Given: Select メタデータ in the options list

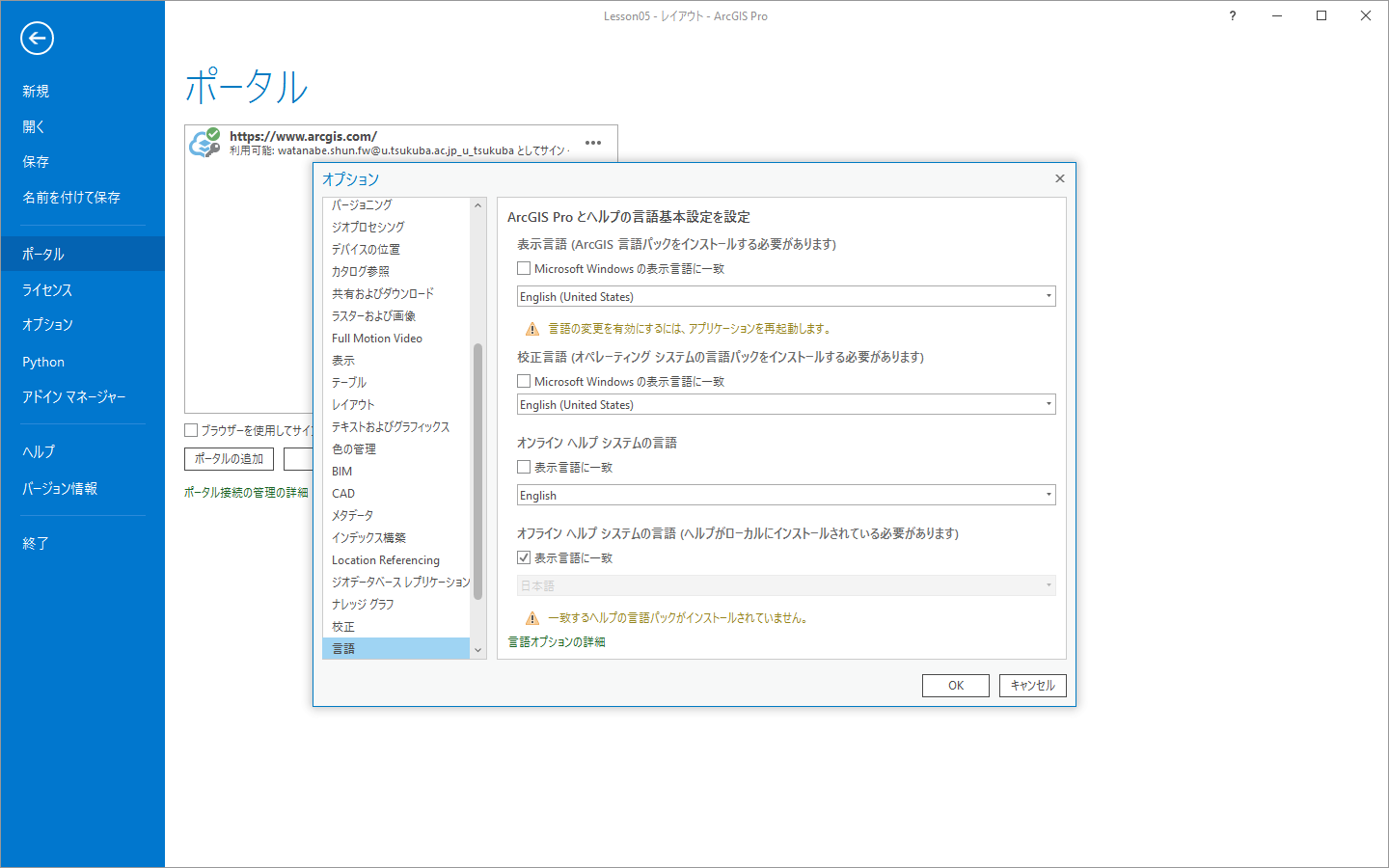Looking at the screenshot, I should click(396, 515).
